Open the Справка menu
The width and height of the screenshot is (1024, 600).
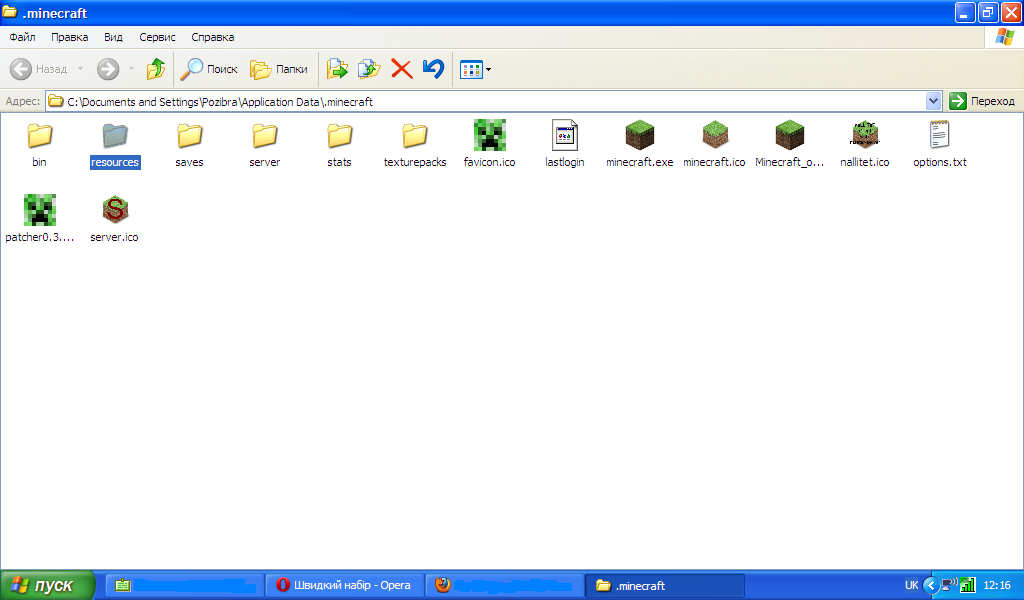pyautogui.click(x=213, y=37)
